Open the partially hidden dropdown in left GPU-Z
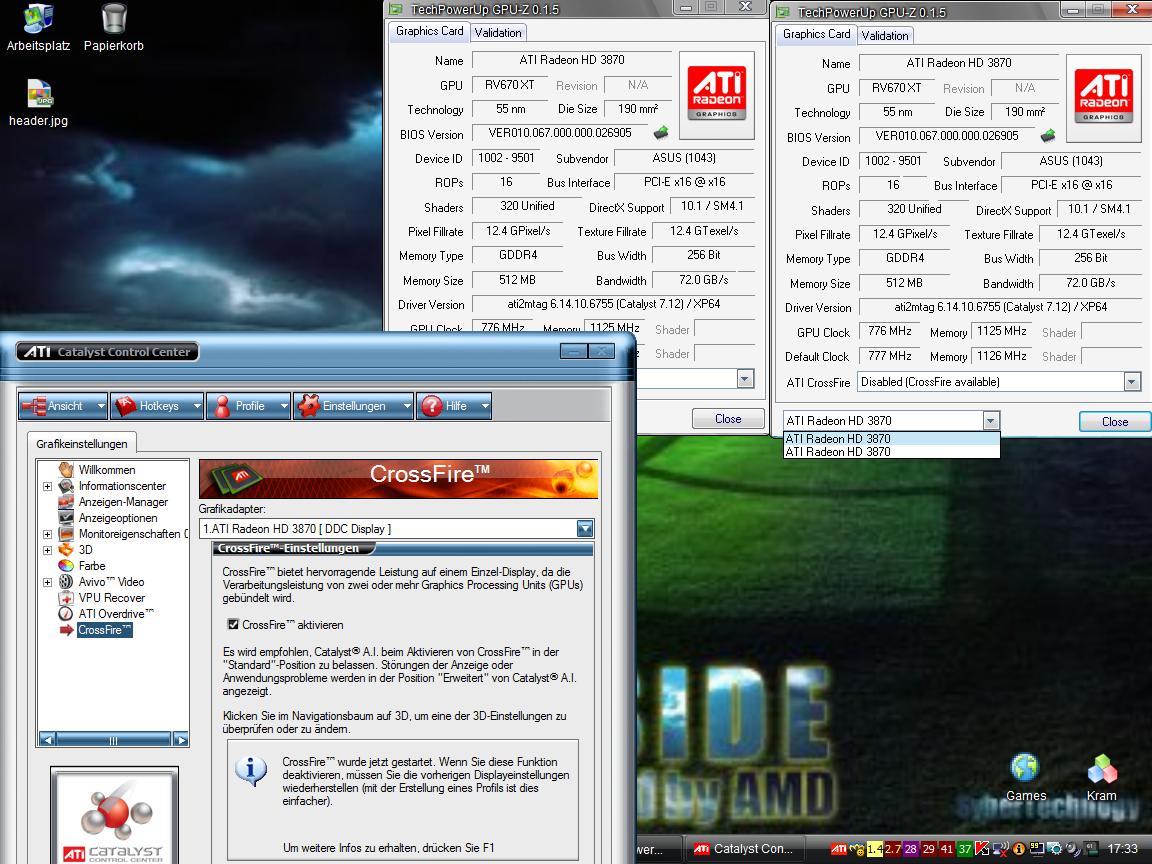Image resolution: width=1152 pixels, height=864 pixels. coord(745,379)
